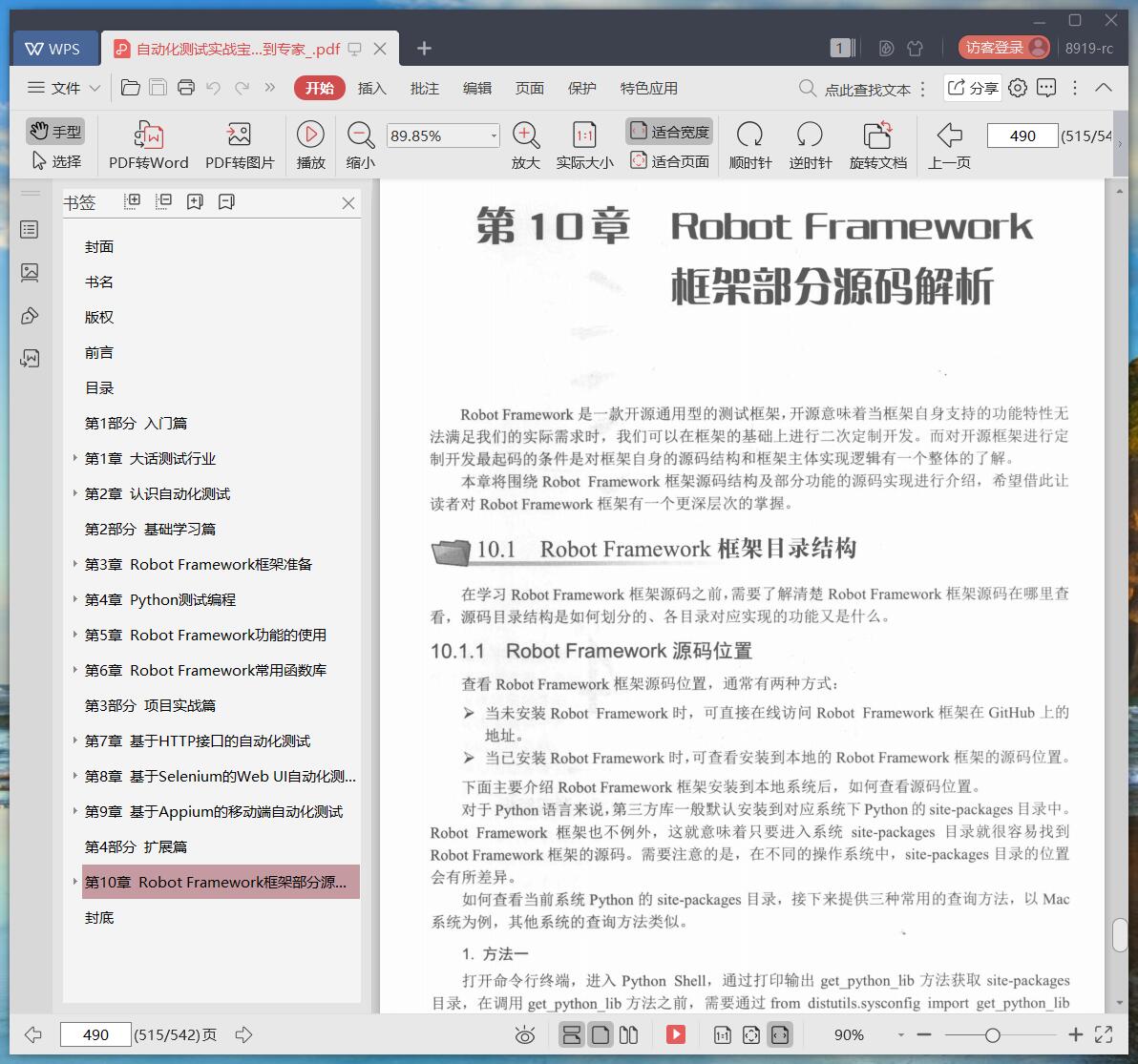The height and width of the screenshot is (1064, 1138).
Task: Jump to 封底 bookmark
Action: (x=99, y=917)
